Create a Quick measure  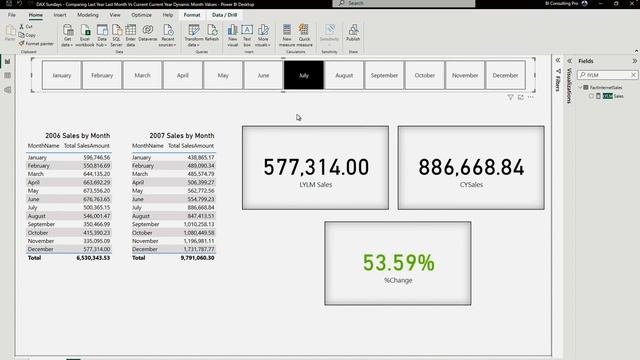(x=304, y=35)
